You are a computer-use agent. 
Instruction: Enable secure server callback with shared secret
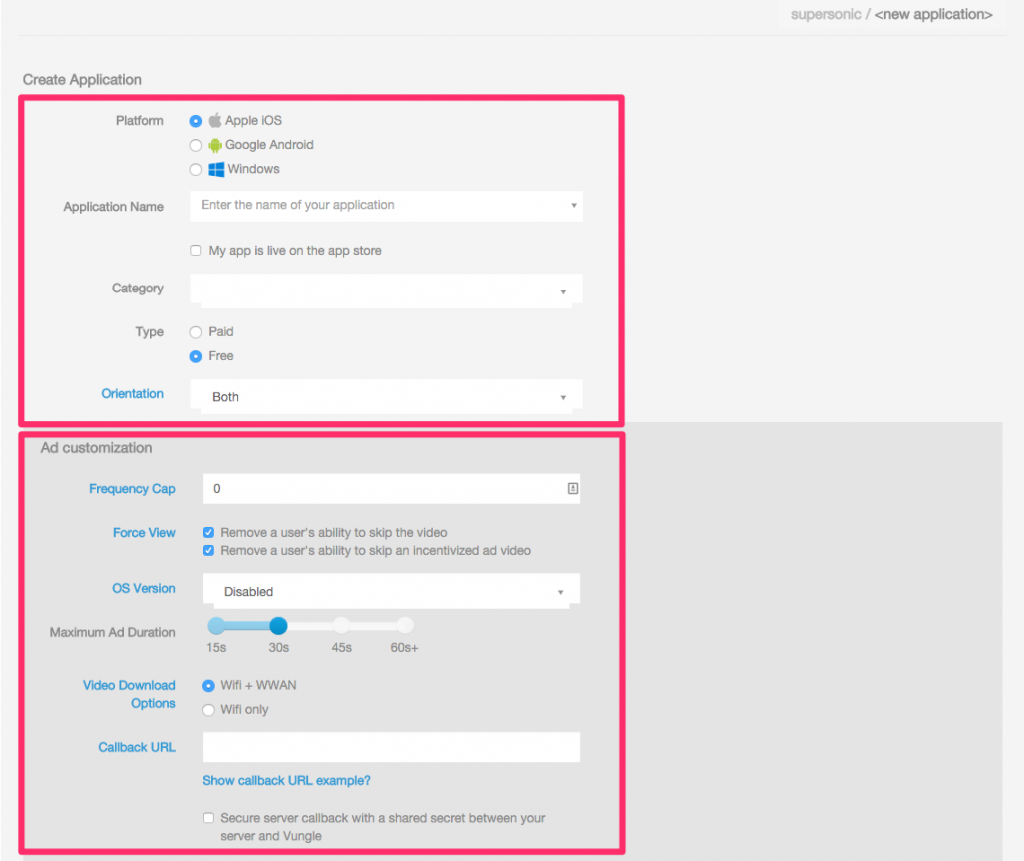(x=208, y=817)
